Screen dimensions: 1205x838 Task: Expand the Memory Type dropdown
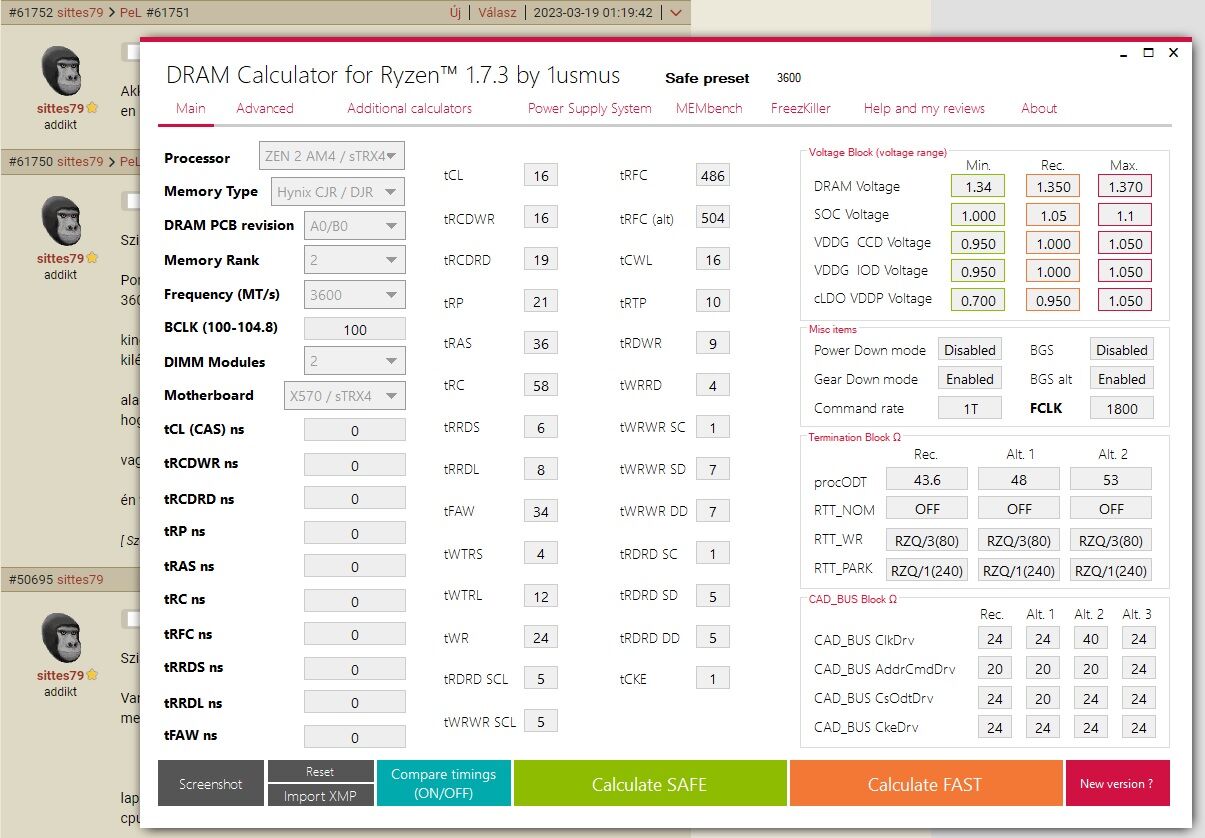point(336,192)
